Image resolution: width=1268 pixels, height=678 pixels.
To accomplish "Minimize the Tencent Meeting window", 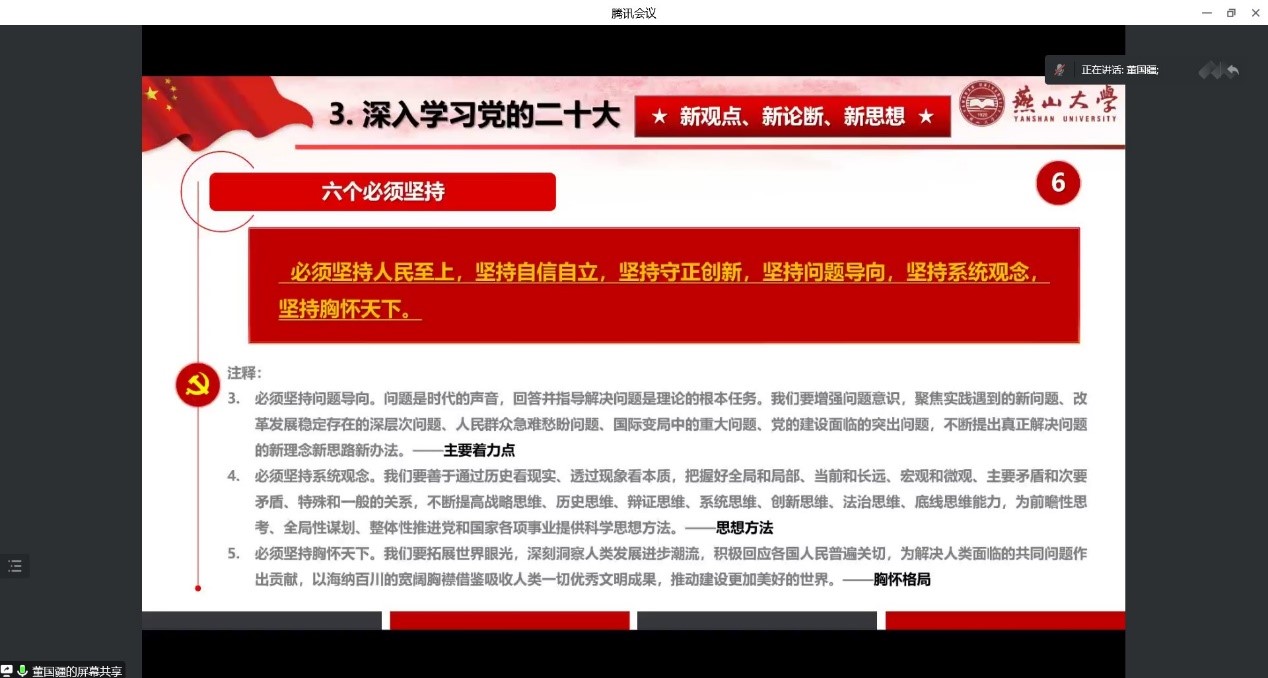I will coord(1204,12).
